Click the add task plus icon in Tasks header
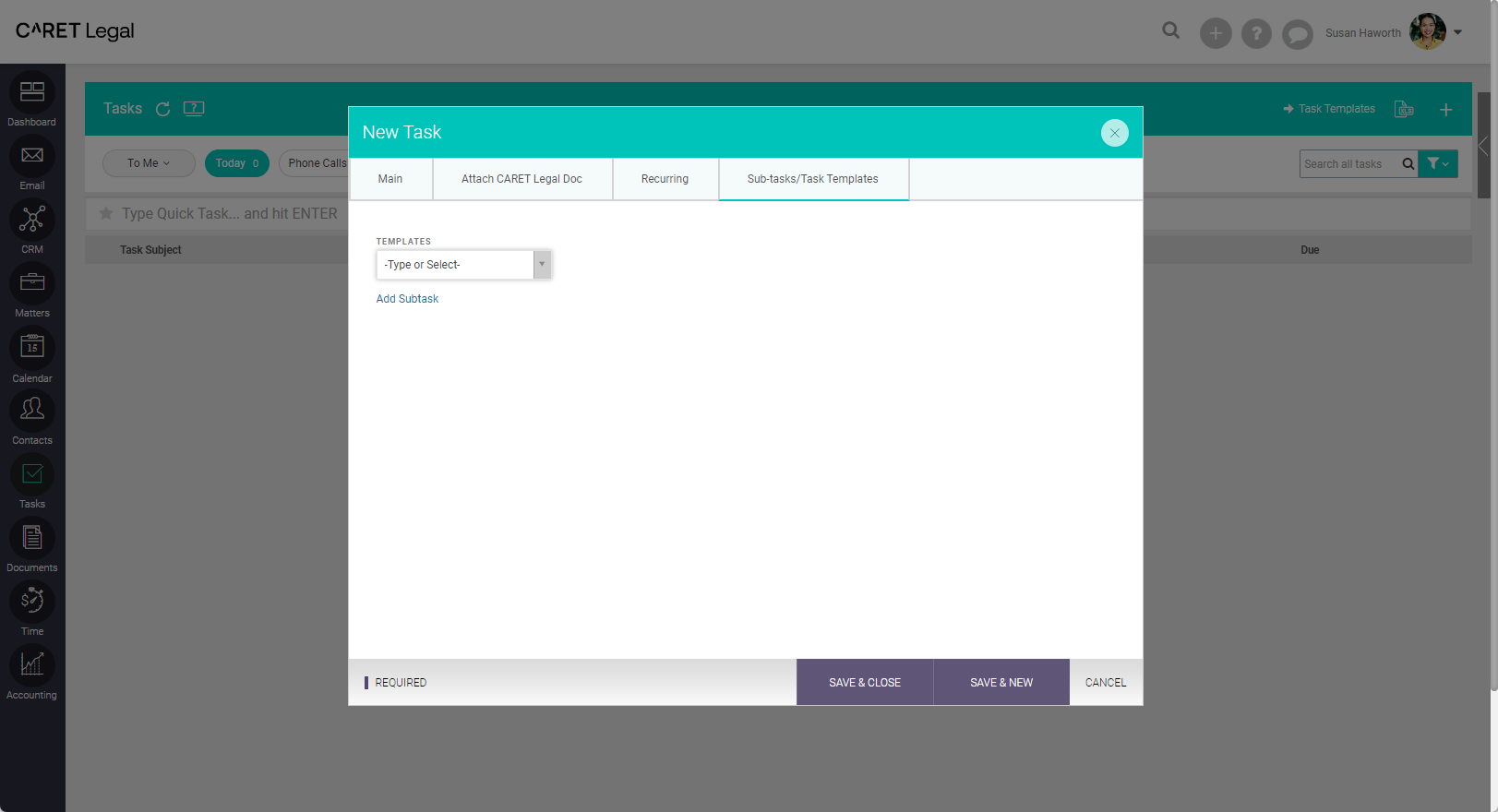Screen dimensions: 1498x812 (1446, 109)
